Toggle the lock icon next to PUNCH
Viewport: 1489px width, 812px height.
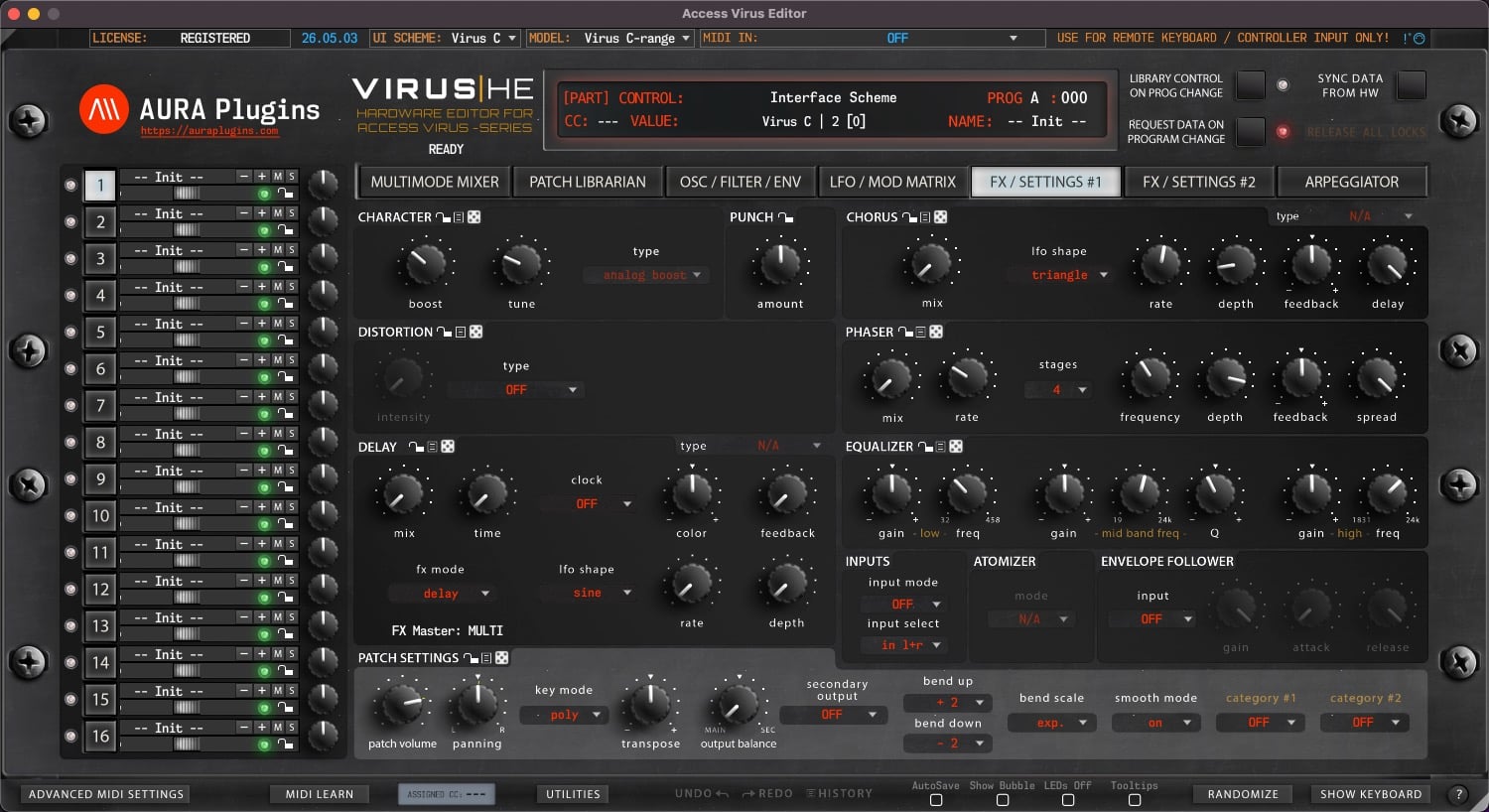[785, 217]
